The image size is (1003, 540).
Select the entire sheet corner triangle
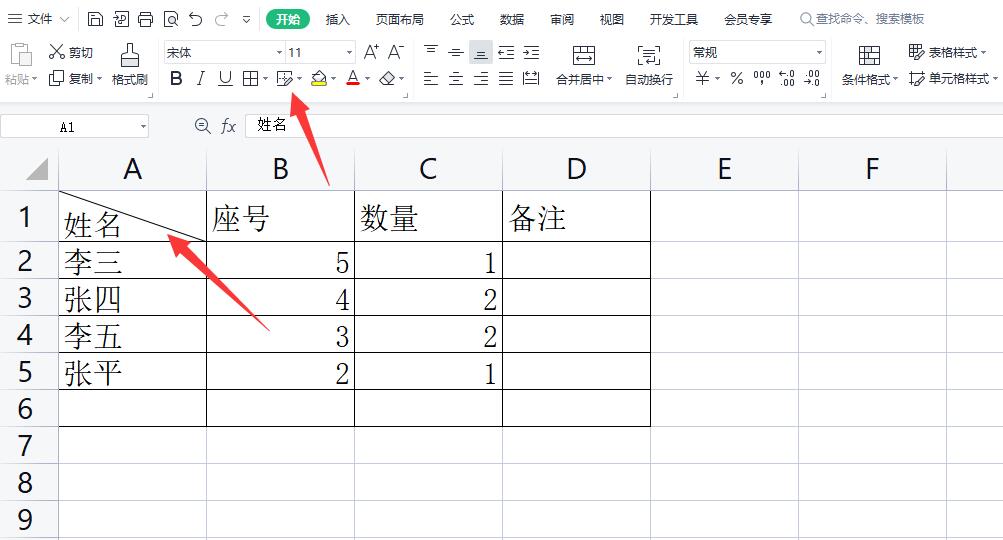[37, 170]
